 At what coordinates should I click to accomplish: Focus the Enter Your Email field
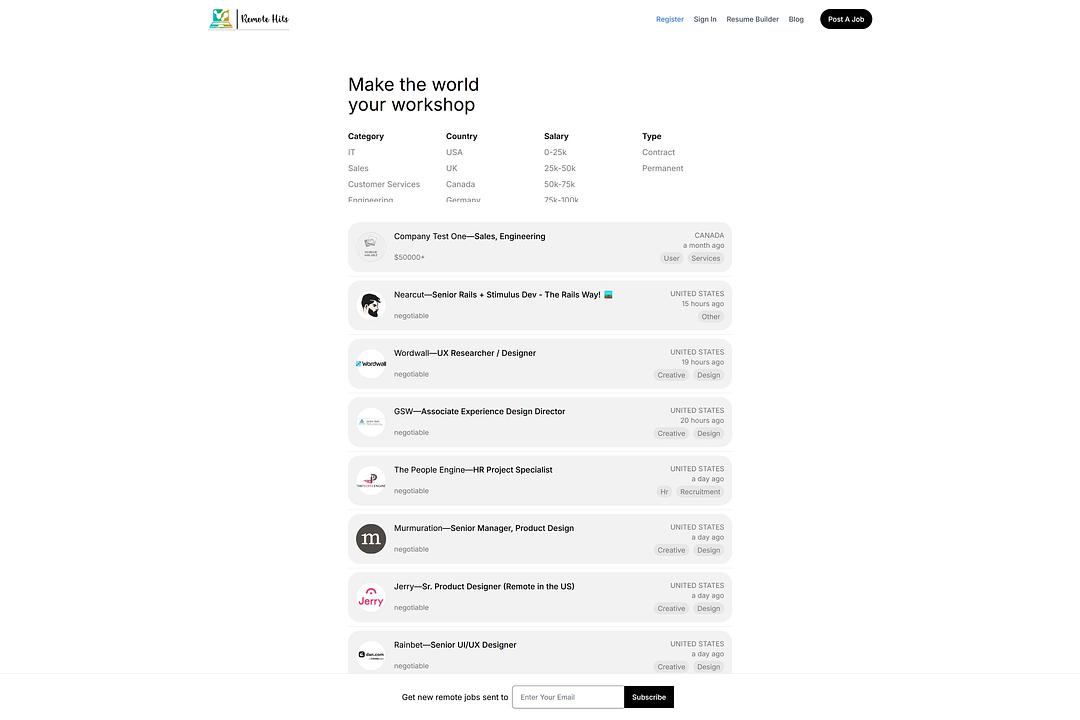568,697
